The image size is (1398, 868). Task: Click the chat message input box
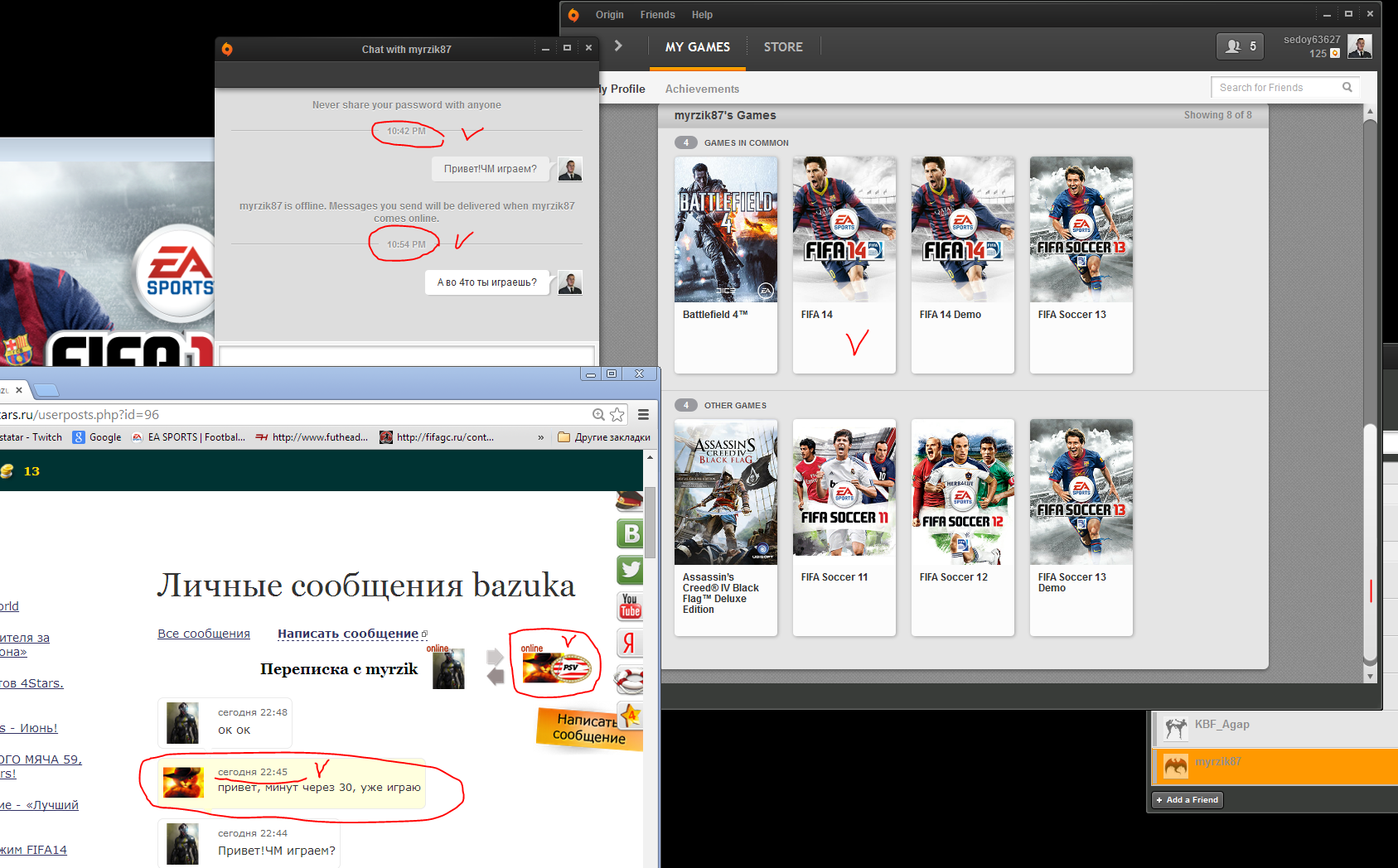click(407, 356)
